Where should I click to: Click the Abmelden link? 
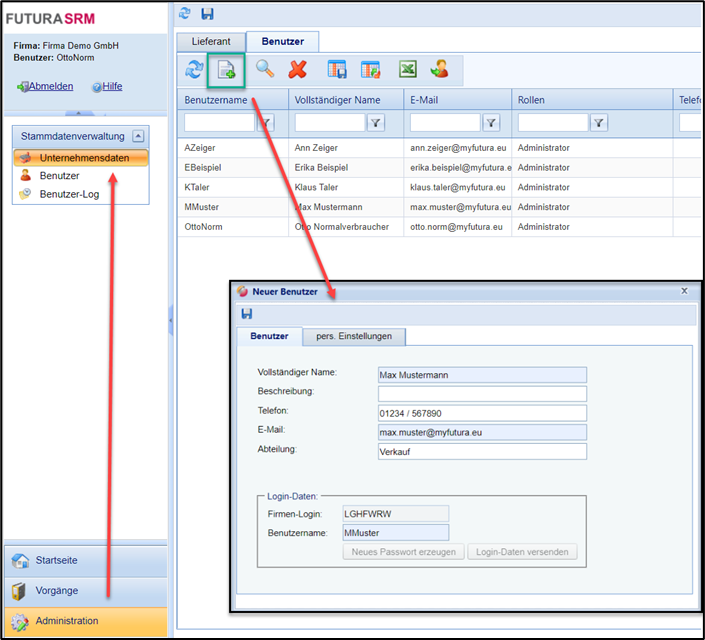click(x=50, y=87)
